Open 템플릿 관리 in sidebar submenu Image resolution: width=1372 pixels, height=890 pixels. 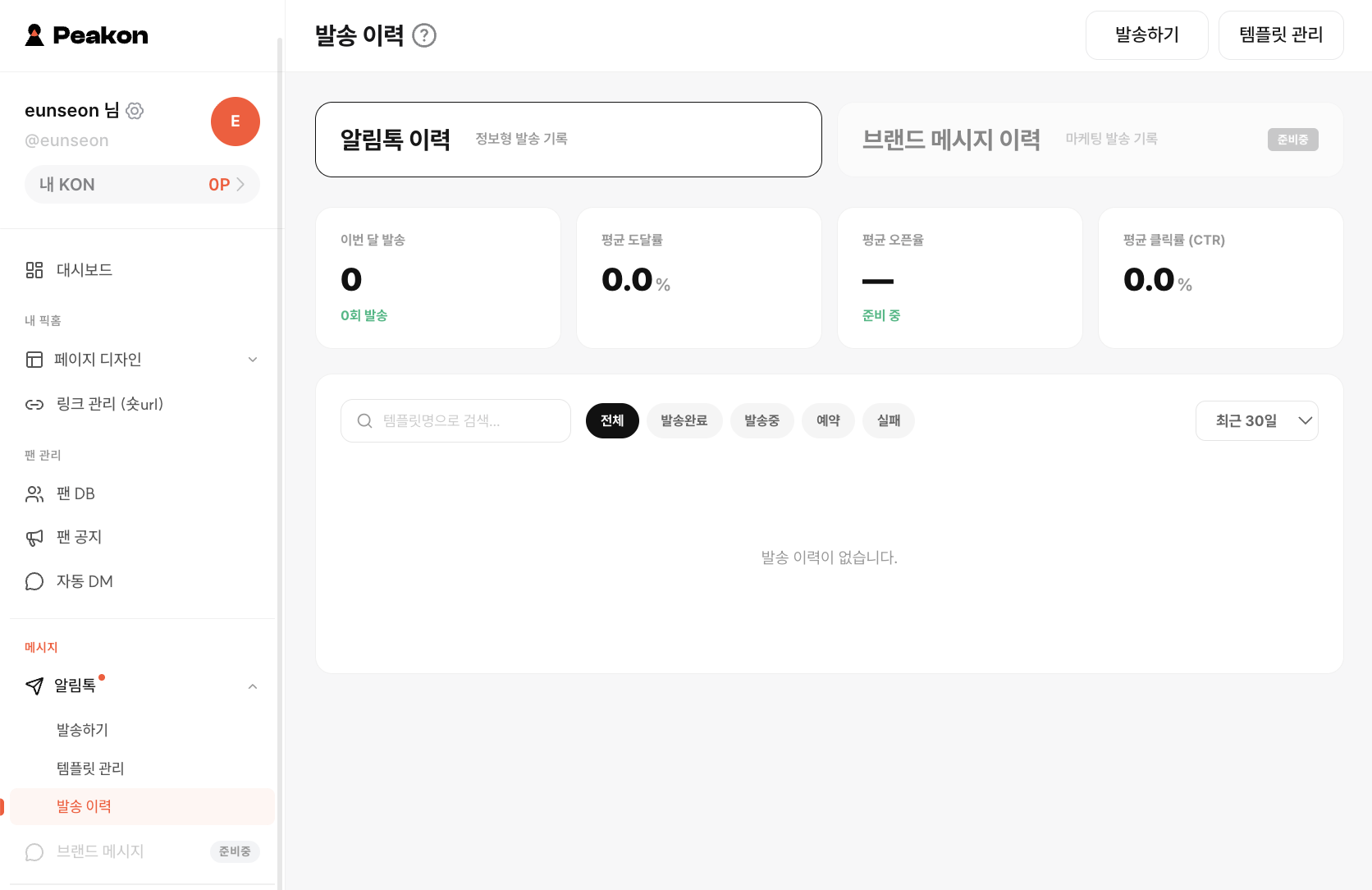(x=90, y=768)
